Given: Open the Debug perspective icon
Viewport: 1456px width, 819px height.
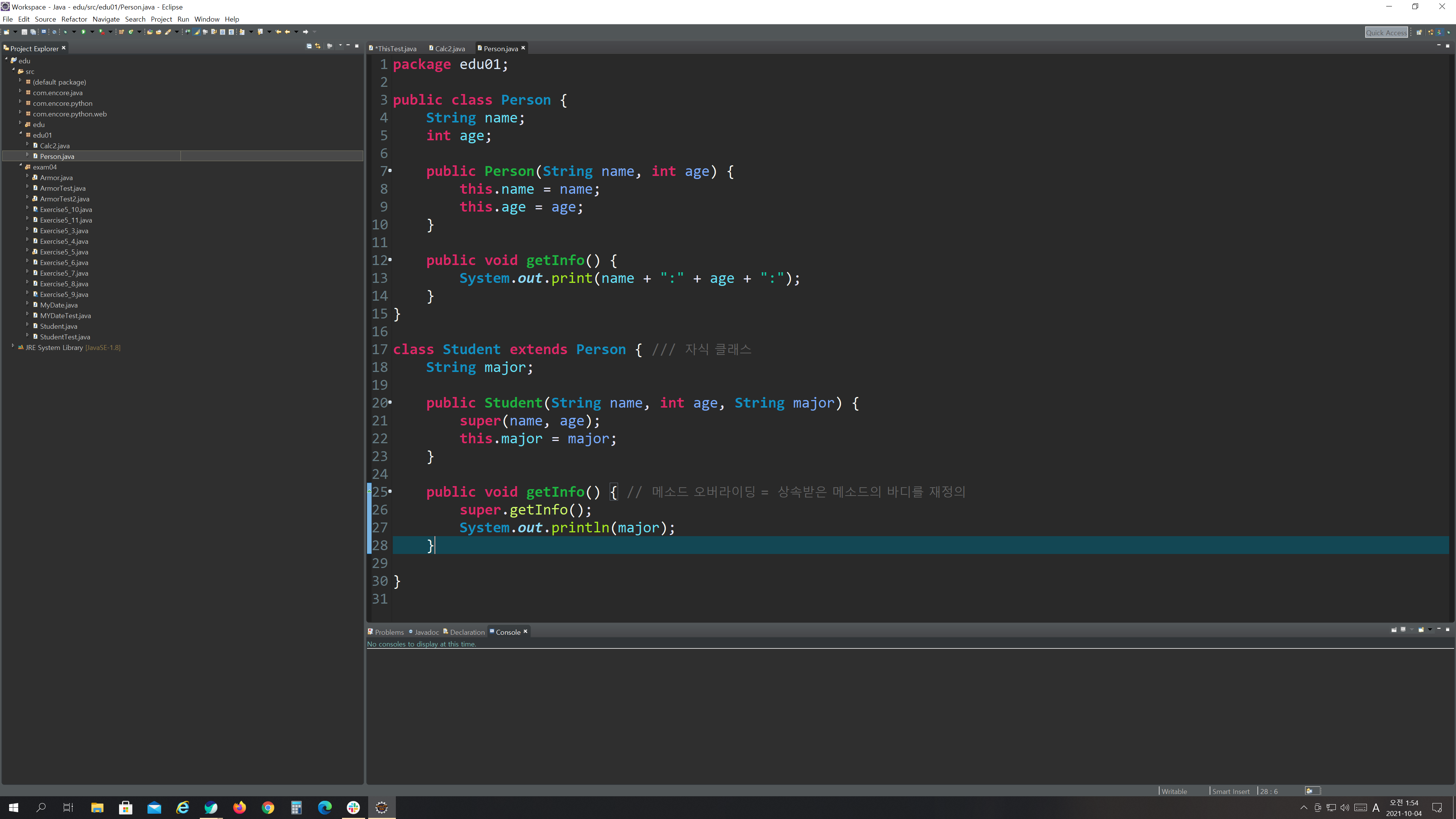Looking at the screenshot, I should [x=1448, y=32].
